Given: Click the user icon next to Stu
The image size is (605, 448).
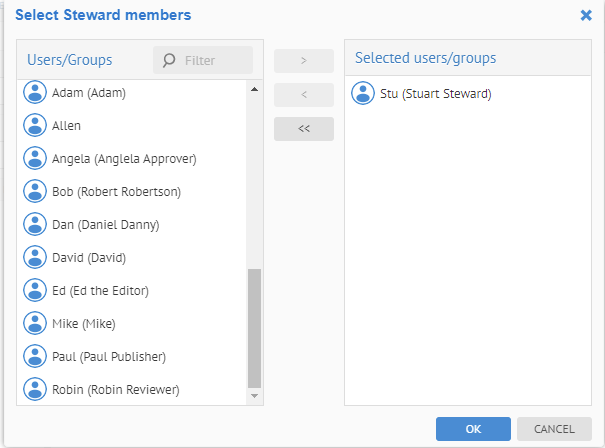Looking at the screenshot, I should (364, 94).
